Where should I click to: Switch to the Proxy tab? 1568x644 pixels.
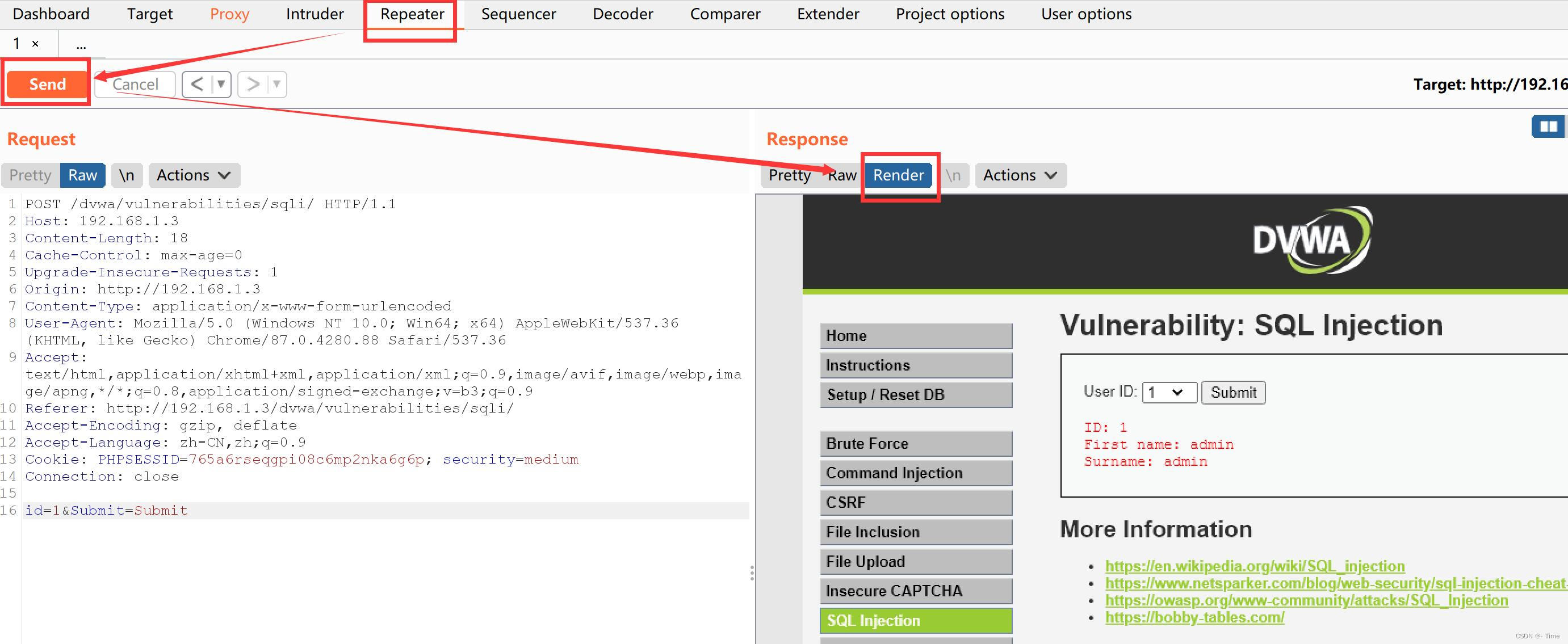pos(229,14)
